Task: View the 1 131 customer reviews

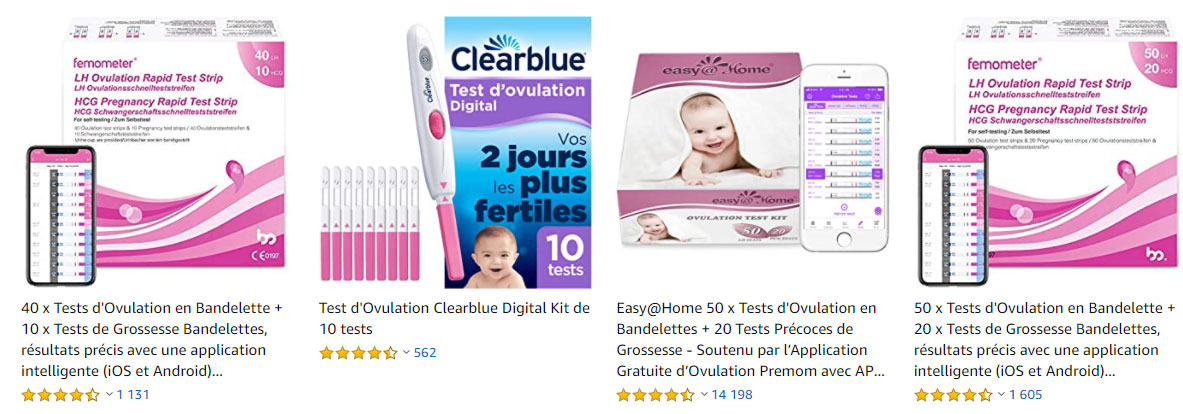Action: [x=134, y=395]
